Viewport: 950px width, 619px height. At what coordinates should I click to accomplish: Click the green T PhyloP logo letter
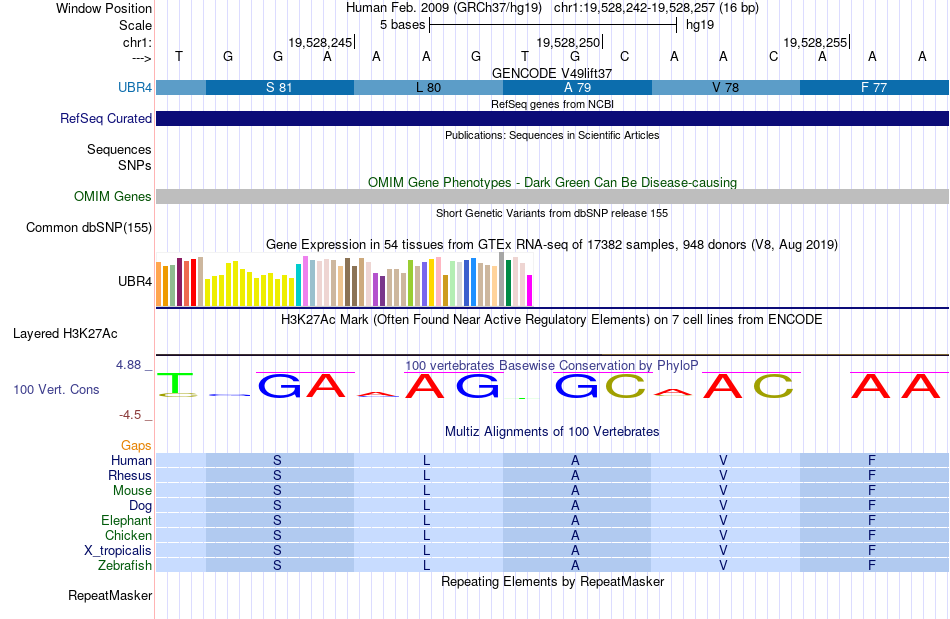click(x=178, y=385)
